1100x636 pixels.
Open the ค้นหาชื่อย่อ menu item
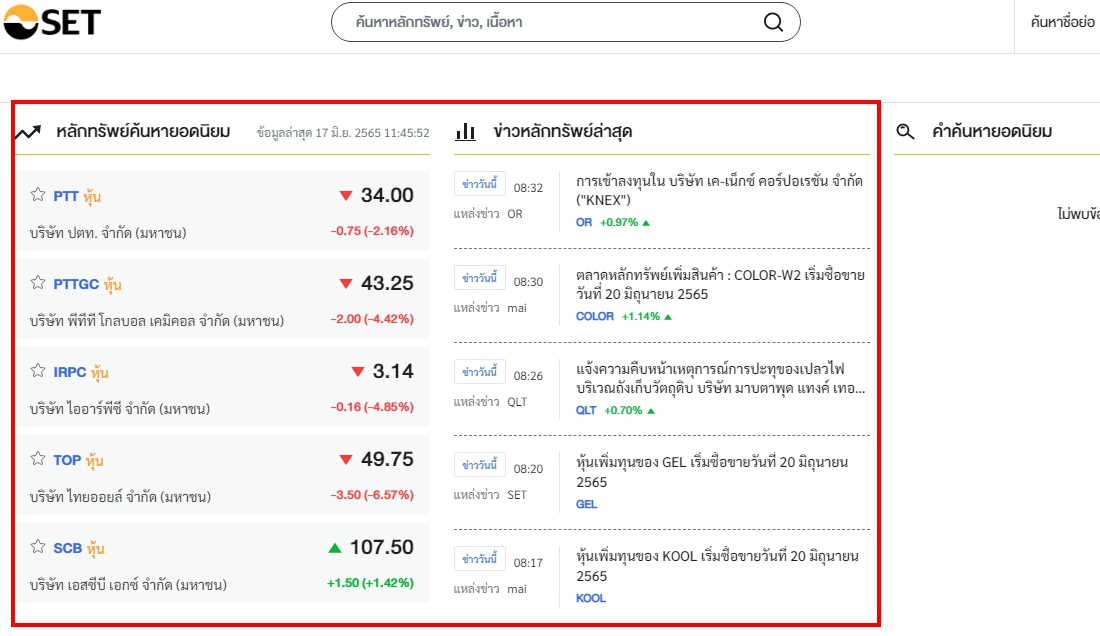1062,22
